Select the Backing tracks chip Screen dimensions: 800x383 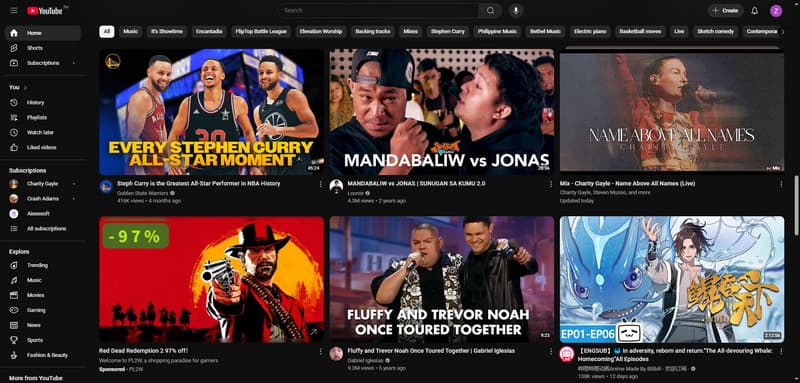tap(372, 32)
